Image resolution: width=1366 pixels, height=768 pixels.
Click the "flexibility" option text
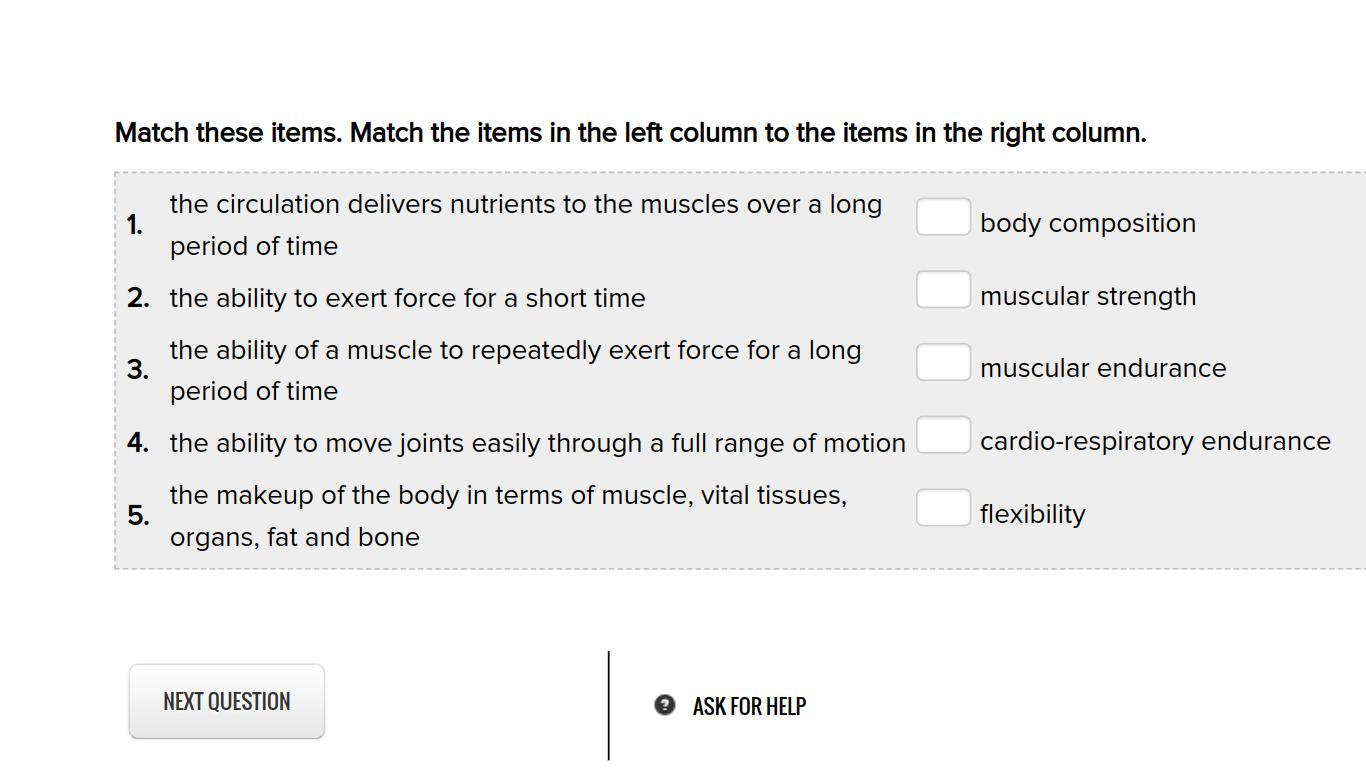(x=1032, y=514)
